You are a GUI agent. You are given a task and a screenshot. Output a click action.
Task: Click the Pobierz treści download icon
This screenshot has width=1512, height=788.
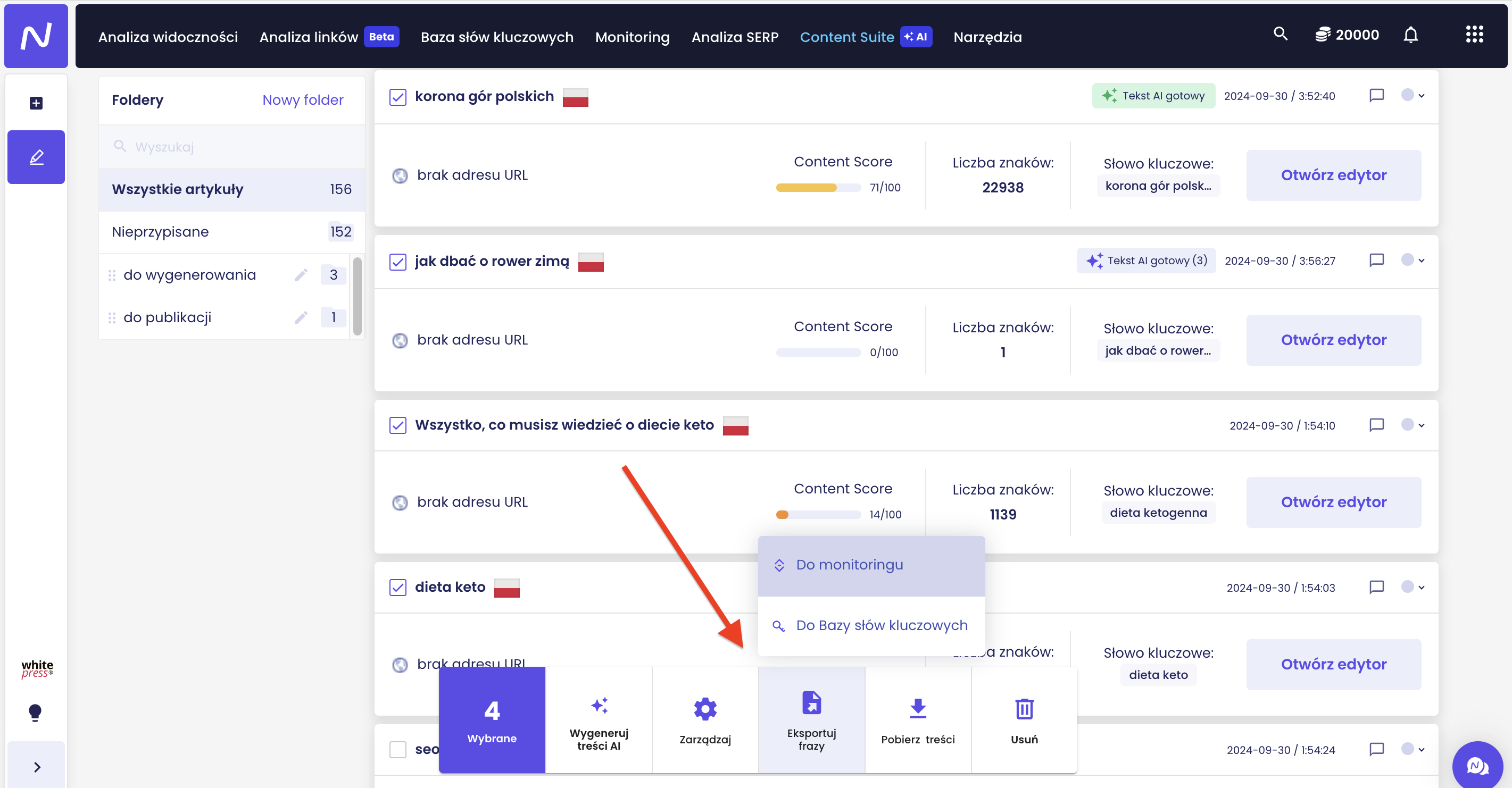click(917, 709)
